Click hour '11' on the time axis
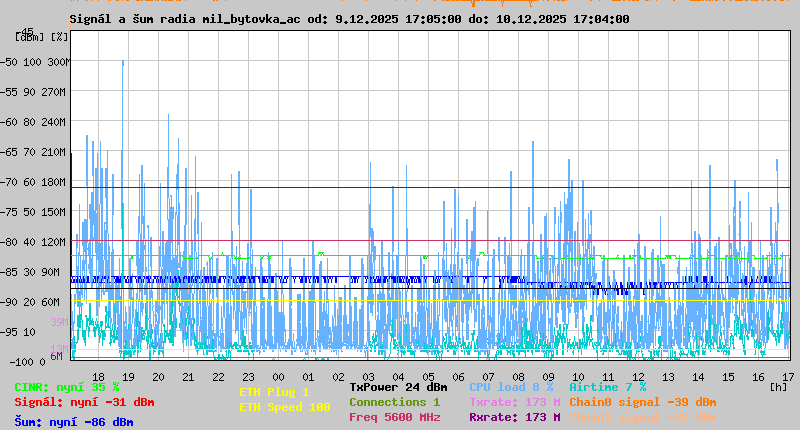Image resolution: width=800 pixels, height=430 pixels. coord(609,377)
